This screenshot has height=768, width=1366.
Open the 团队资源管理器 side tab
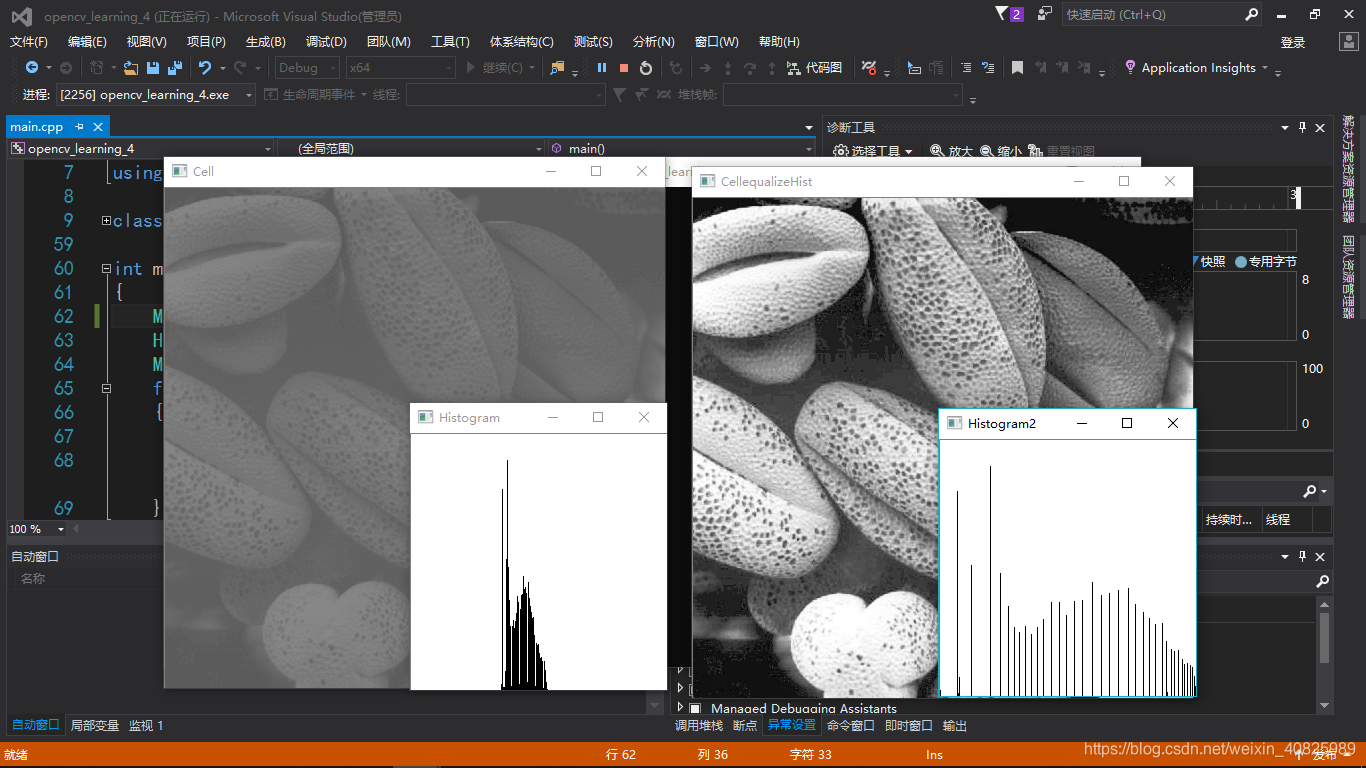pos(1348,276)
